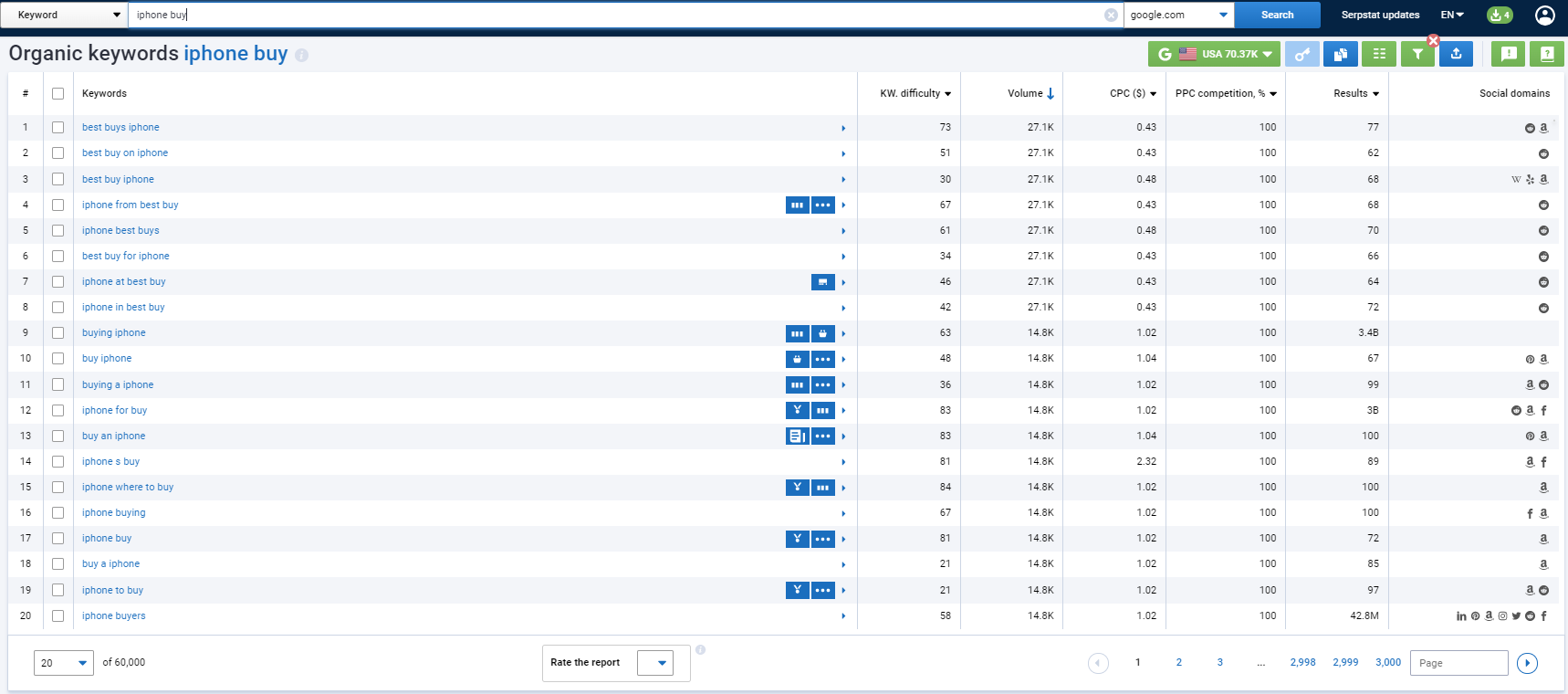Sort by PPC competition, % column header
This screenshot has width=1568, height=694.
click(1226, 93)
